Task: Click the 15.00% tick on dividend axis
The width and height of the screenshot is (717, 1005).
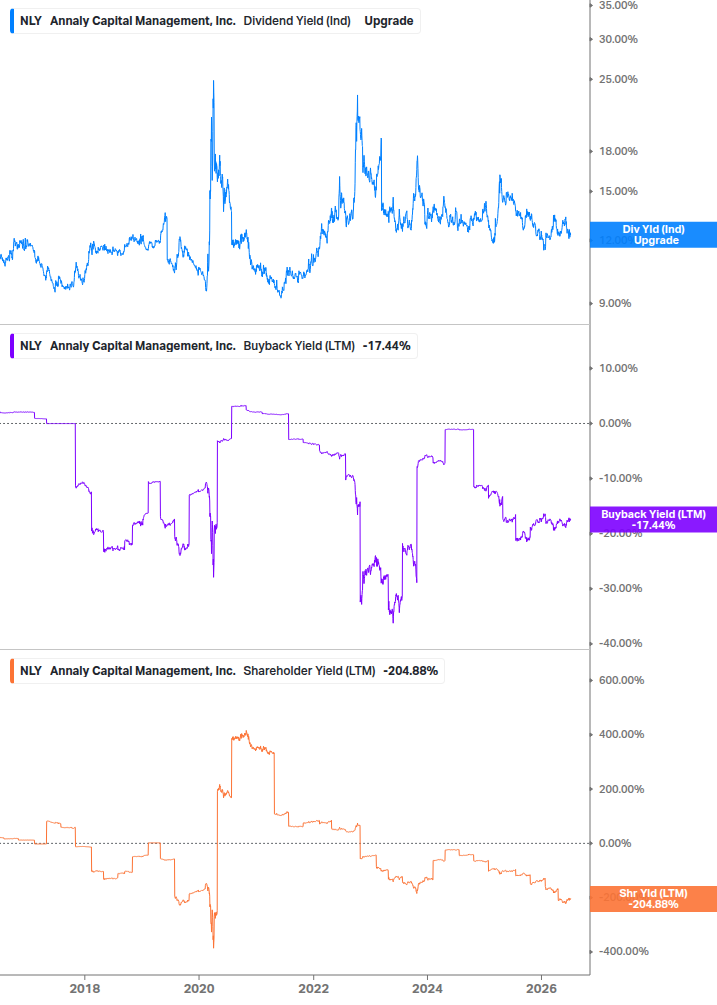Action: click(x=618, y=191)
